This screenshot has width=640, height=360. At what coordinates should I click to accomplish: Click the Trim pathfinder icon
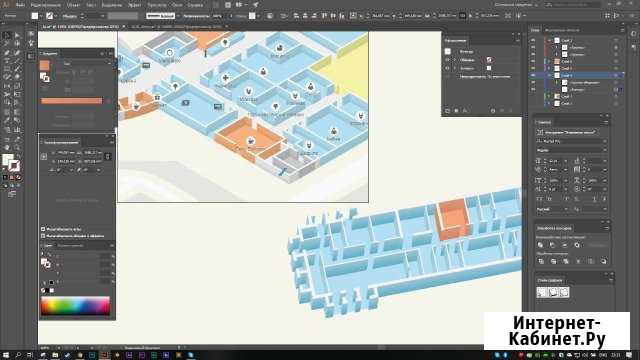click(x=553, y=261)
